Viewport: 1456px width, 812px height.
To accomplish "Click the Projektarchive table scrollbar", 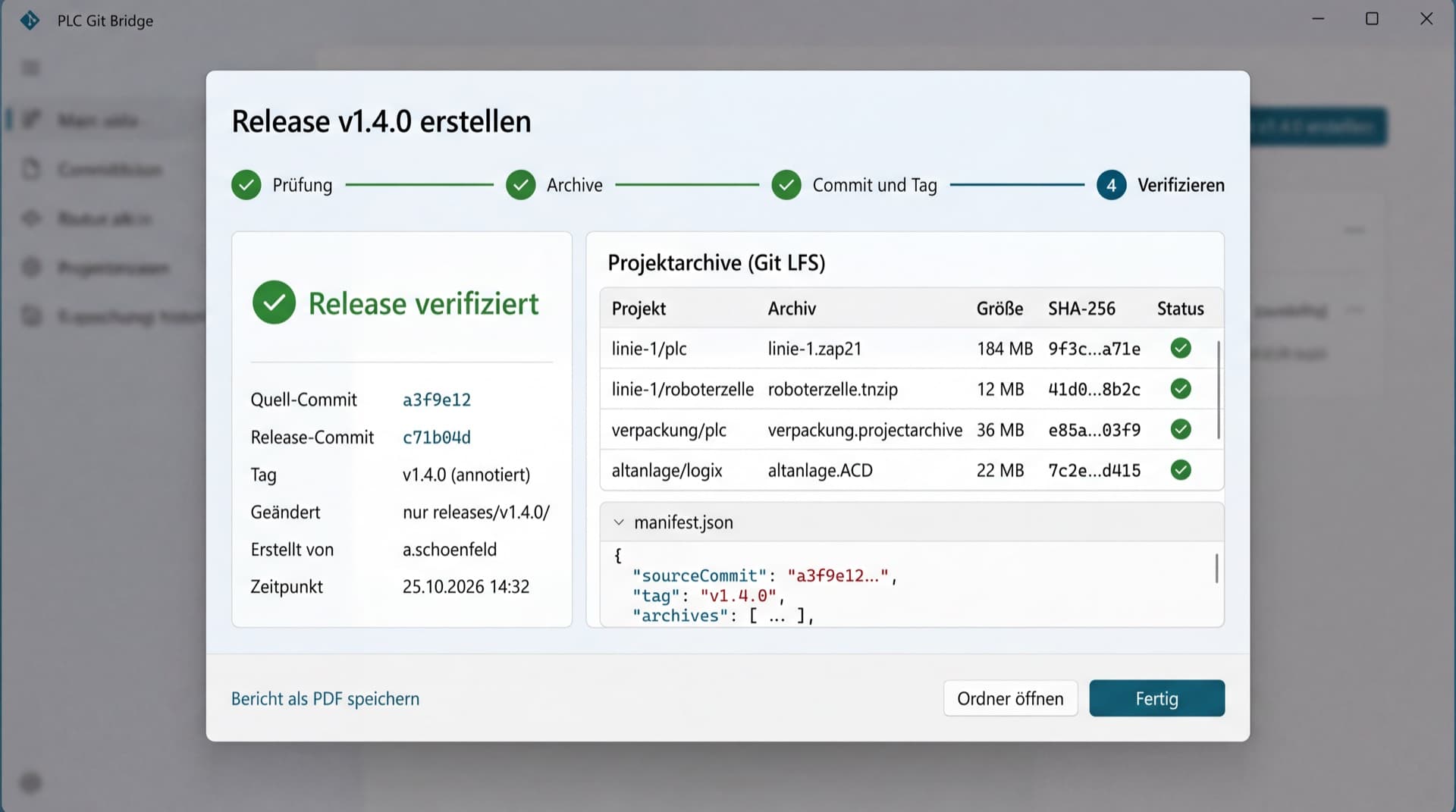I will tap(1218, 390).
